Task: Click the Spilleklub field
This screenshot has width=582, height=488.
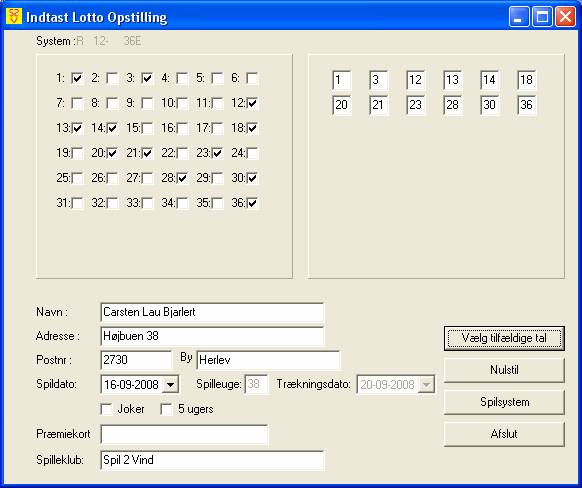Action: click(x=212, y=461)
